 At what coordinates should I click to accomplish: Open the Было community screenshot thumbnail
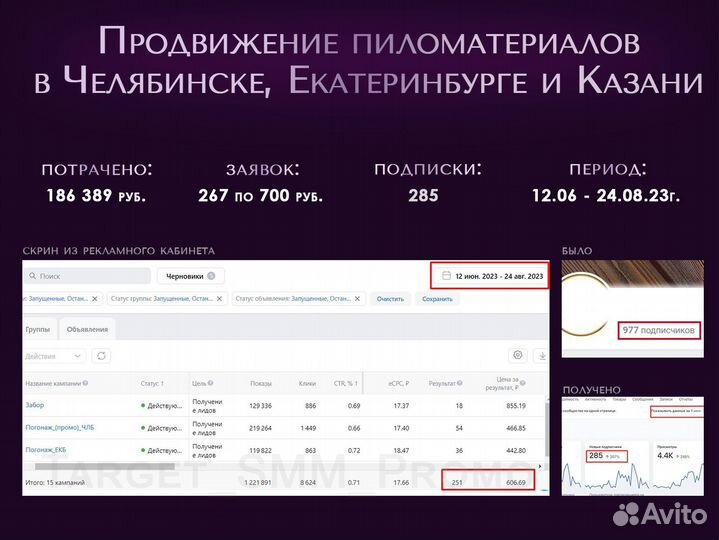pyautogui.click(x=633, y=309)
